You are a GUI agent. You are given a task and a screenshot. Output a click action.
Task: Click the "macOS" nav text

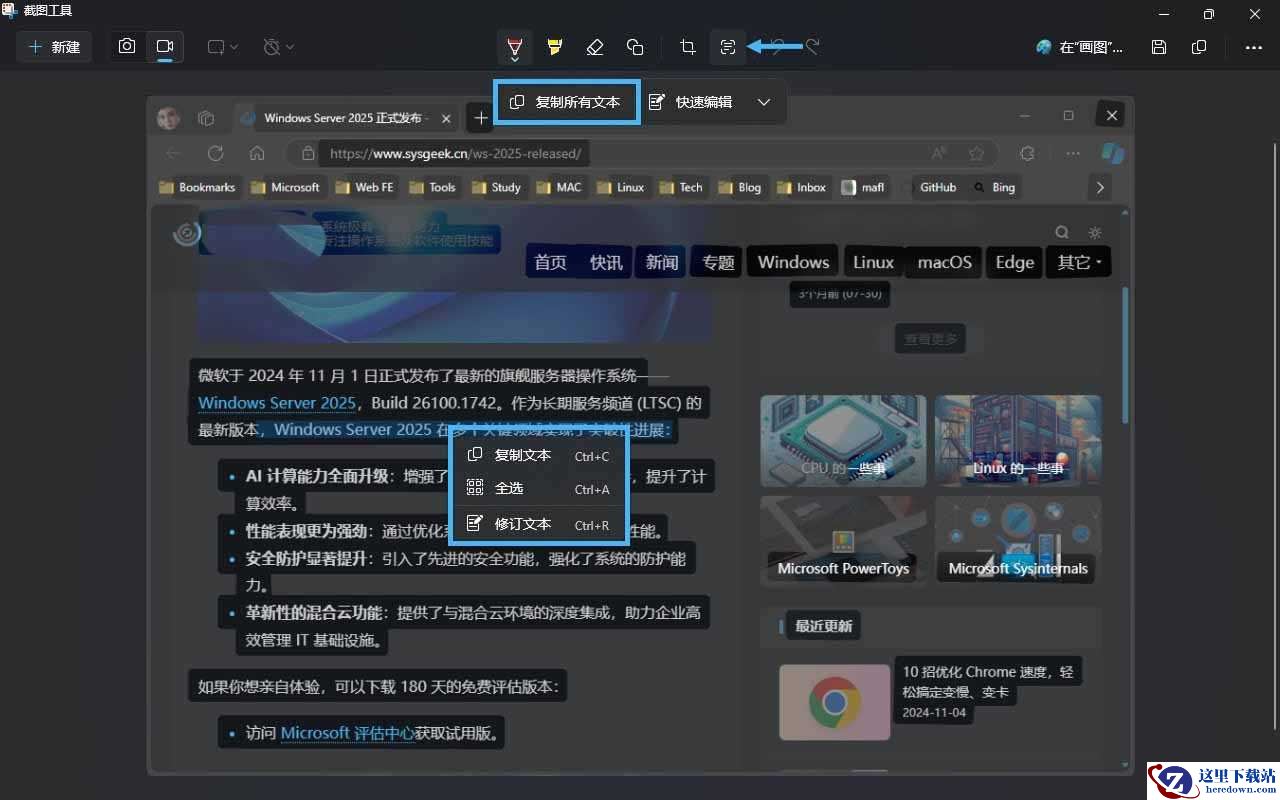click(945, 263)
